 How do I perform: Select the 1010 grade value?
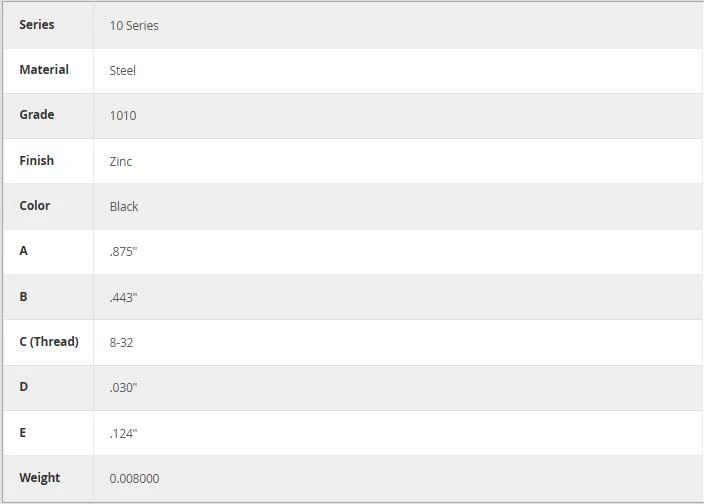coord(123,116)
